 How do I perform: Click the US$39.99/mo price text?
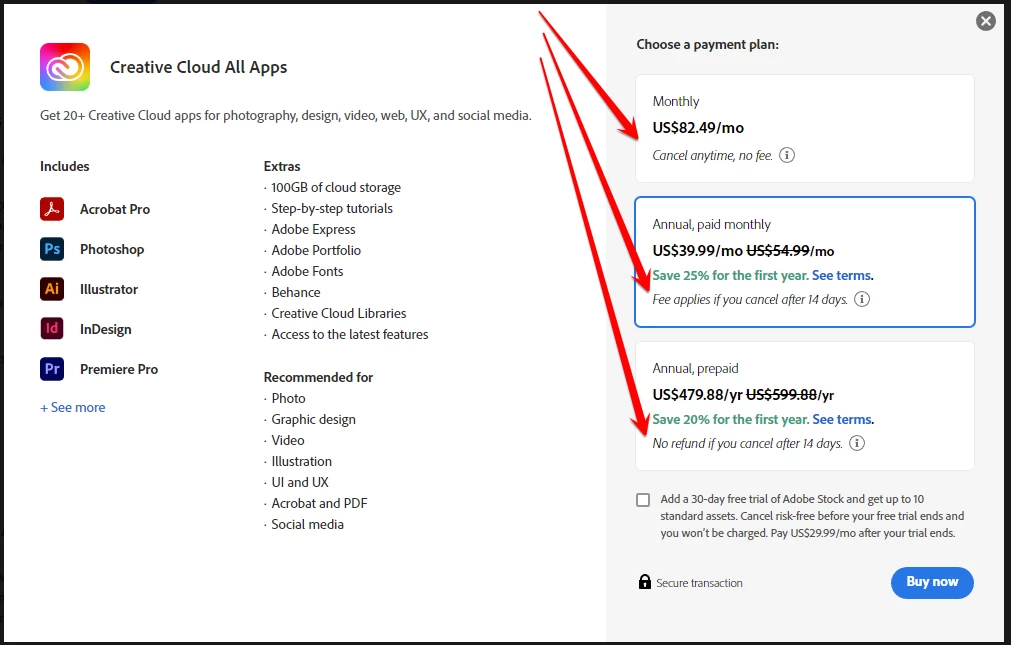pos(698,251)
